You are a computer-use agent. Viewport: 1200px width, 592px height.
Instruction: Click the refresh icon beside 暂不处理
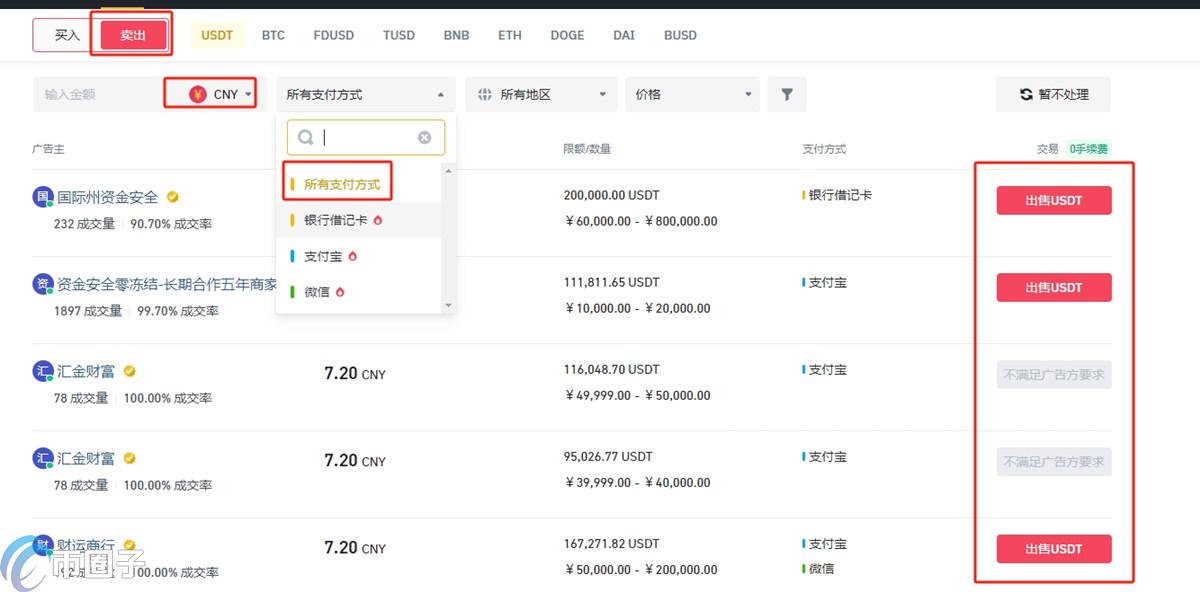point(1027,94)
